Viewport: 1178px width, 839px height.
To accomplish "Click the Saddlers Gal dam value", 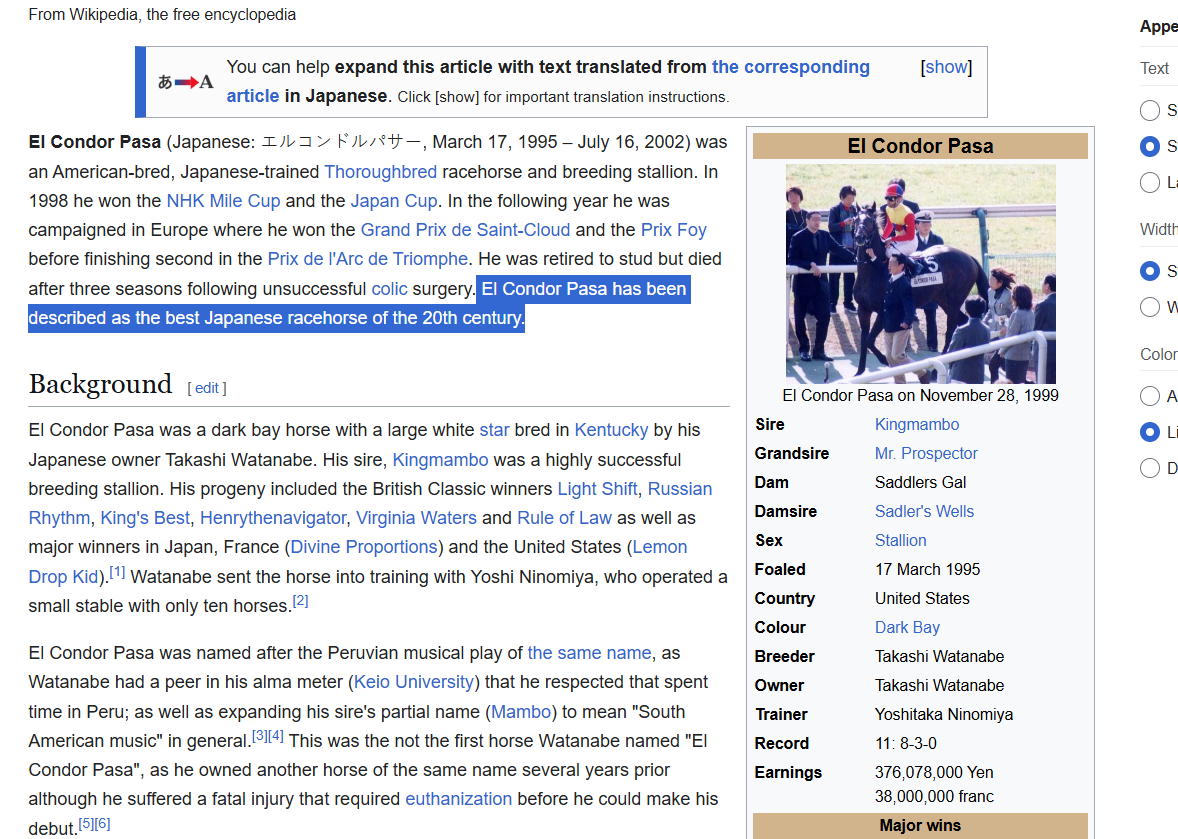I will [920, 483].
